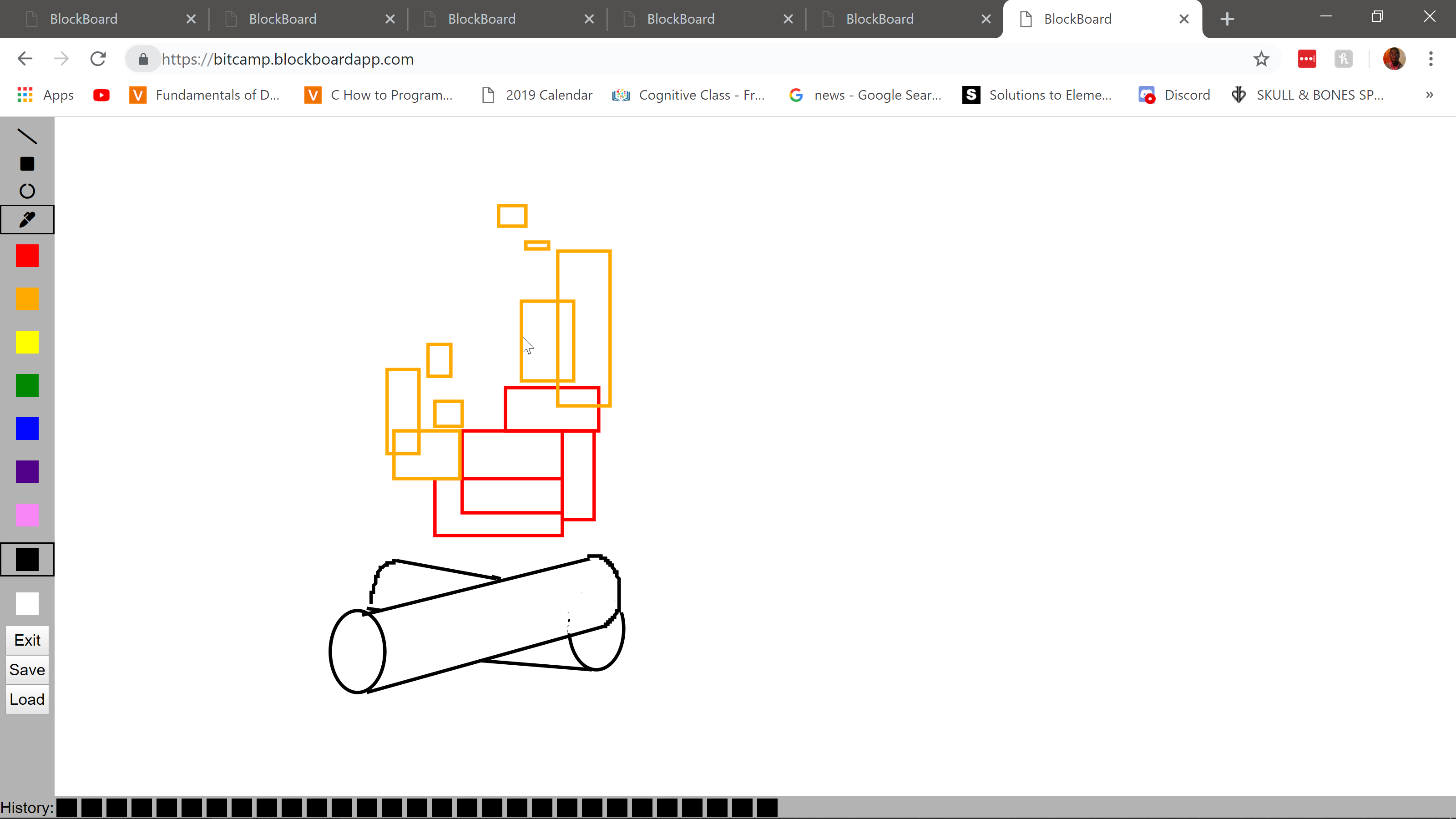Select the Circle drawing tool
The image size is (1456, 819).
tap(27, 191)
